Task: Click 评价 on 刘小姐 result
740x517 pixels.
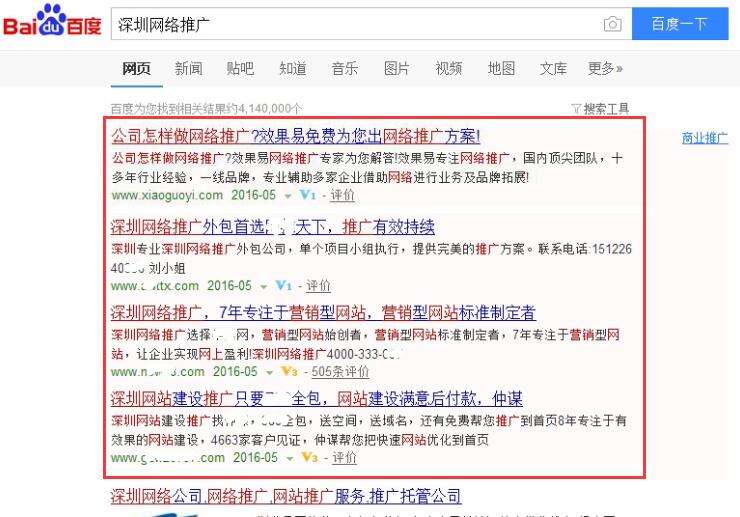Action: click(318, 286)
